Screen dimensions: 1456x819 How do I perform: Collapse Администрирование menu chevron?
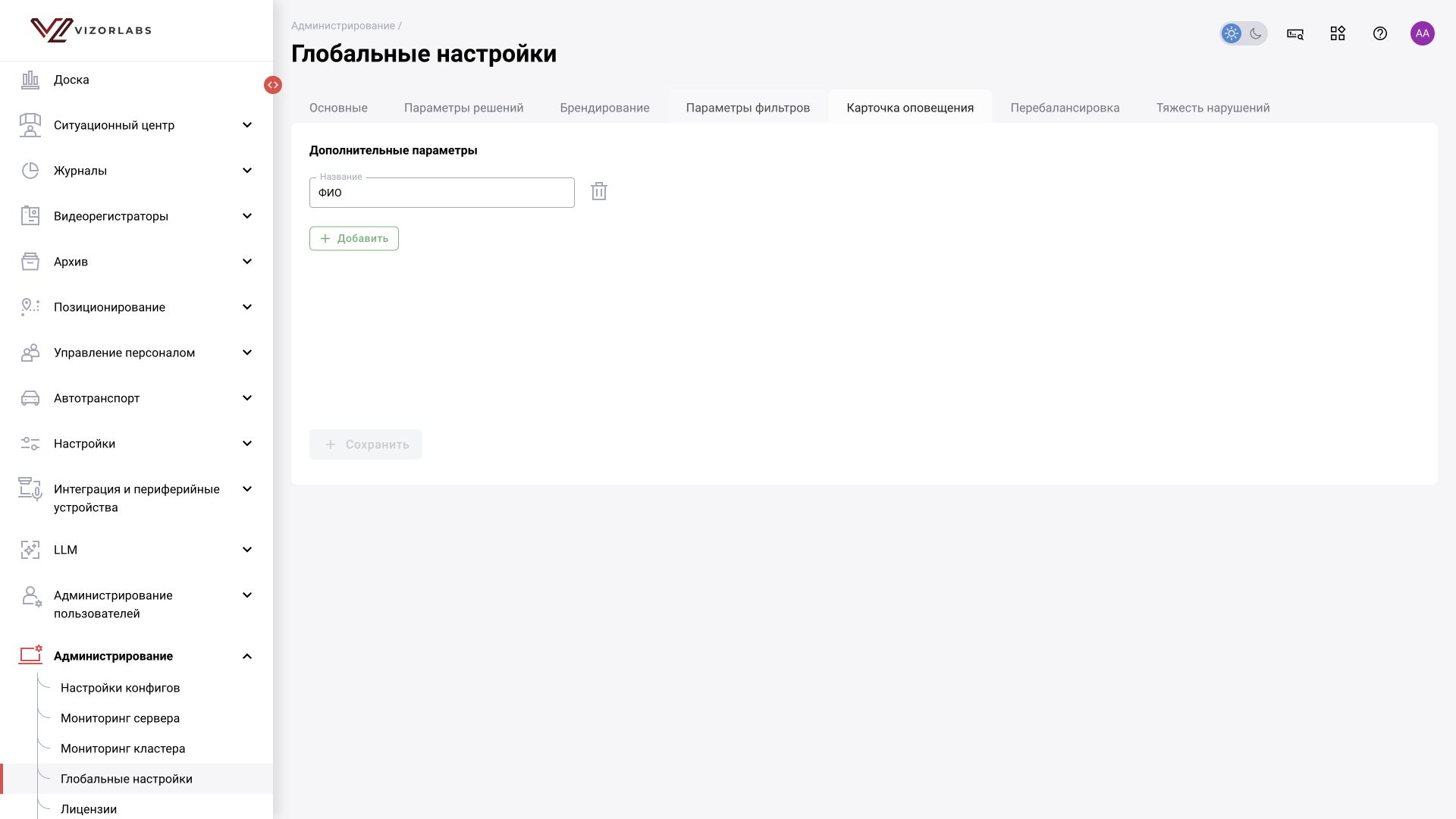tap(247, 656)
